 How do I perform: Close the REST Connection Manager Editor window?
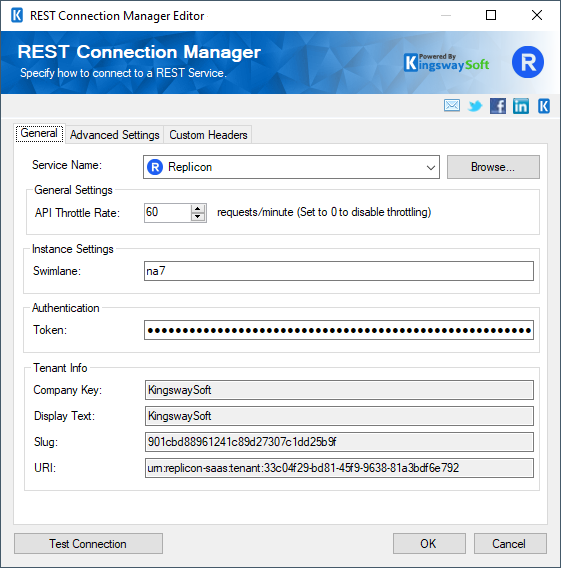tap(537, 15)
